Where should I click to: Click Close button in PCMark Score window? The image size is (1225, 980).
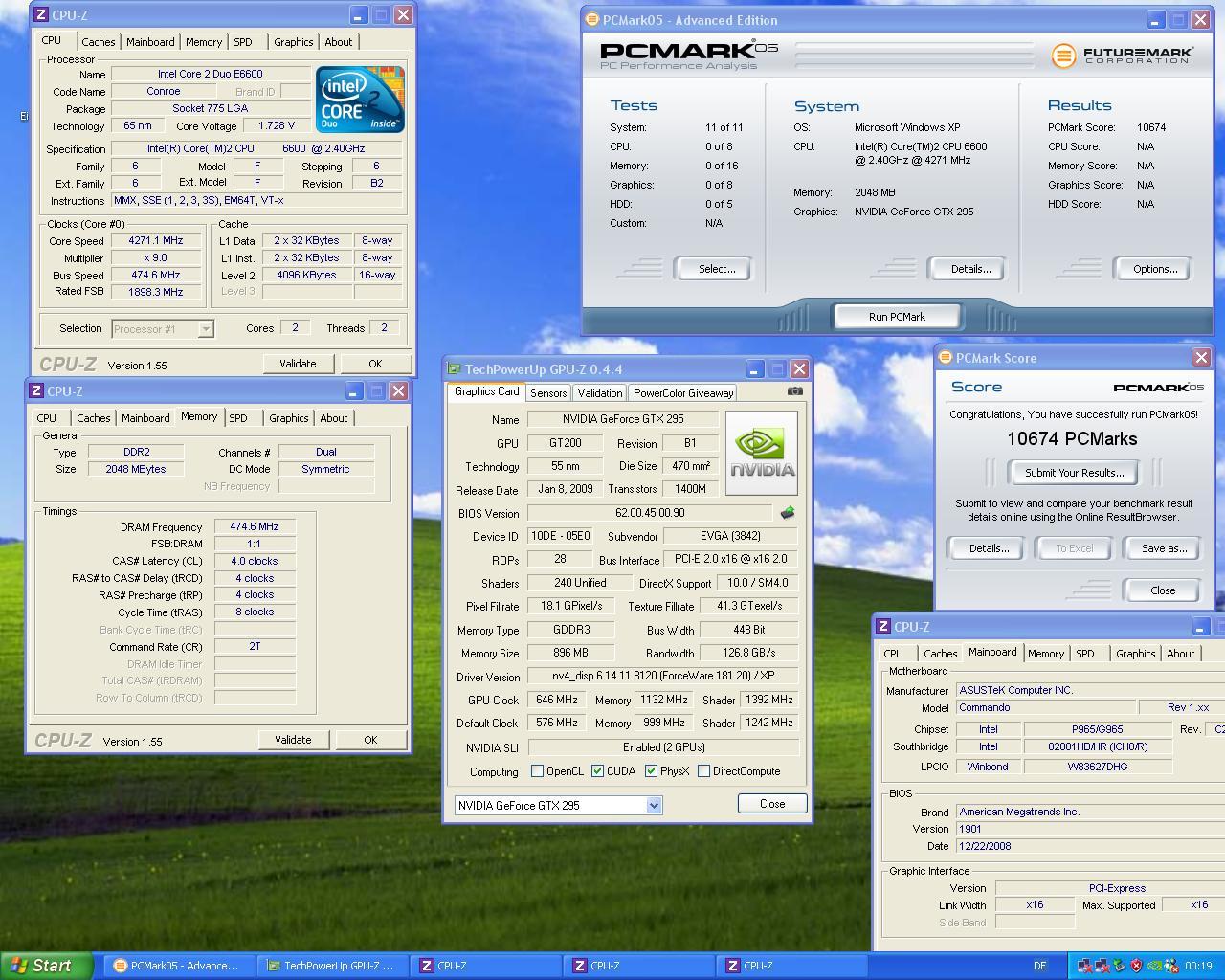[1163, 590]
